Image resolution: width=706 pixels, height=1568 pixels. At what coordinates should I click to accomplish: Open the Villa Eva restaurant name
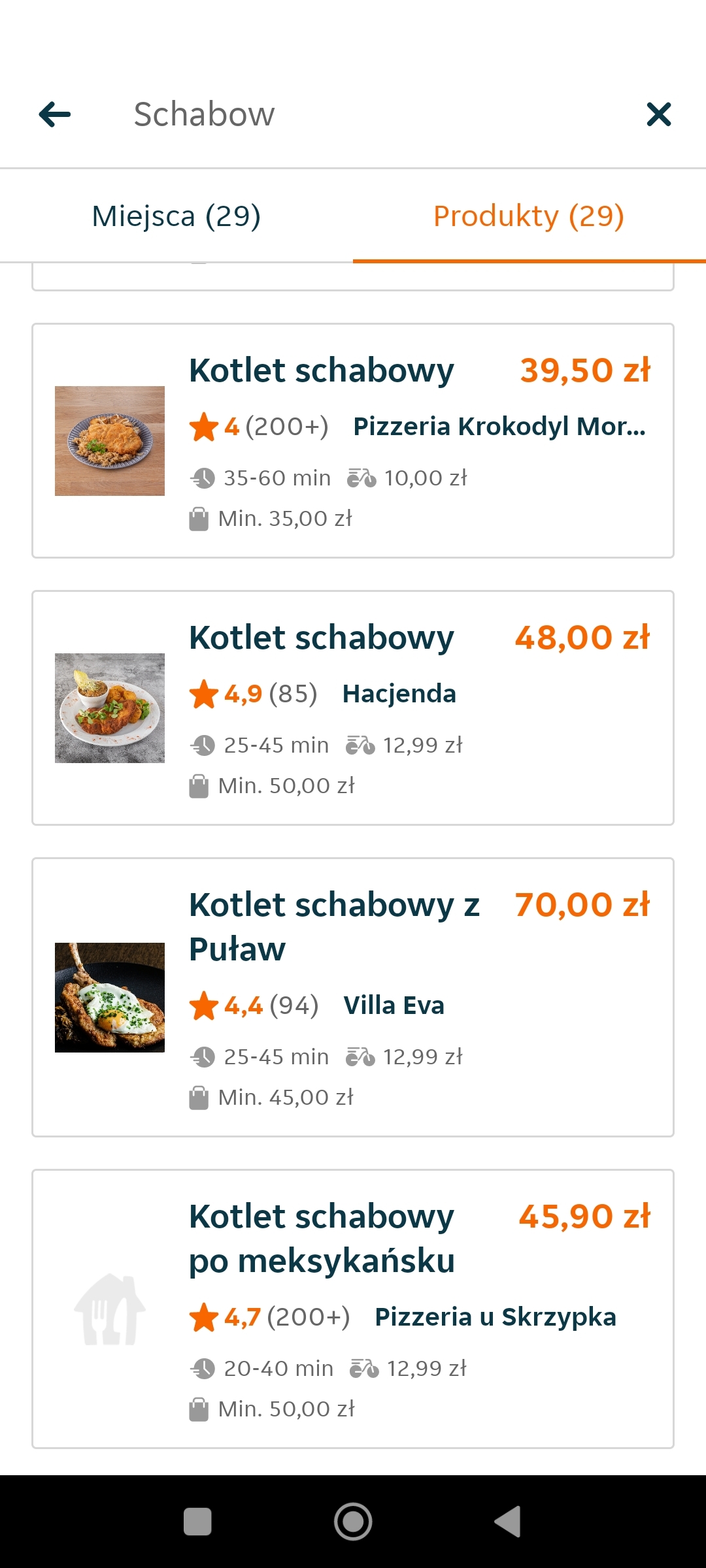coord(394,1005)
